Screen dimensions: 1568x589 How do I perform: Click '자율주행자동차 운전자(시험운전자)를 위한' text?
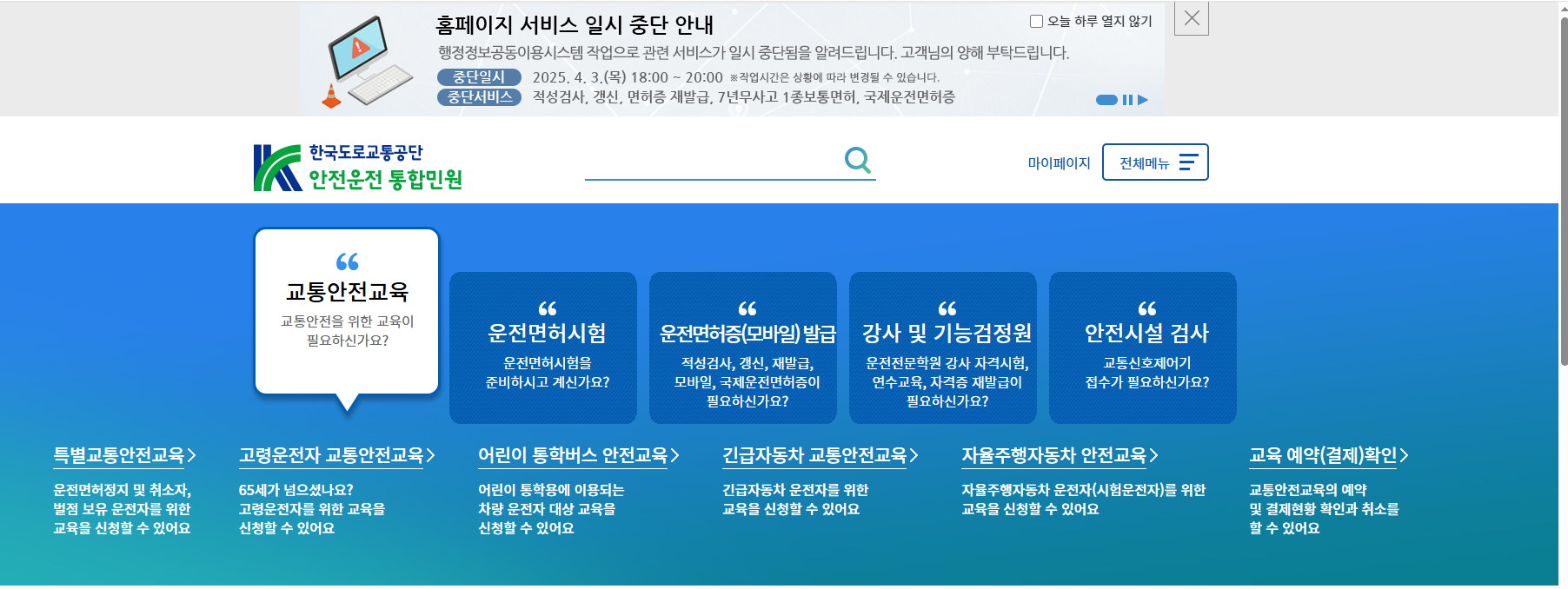pos(1083,490)
